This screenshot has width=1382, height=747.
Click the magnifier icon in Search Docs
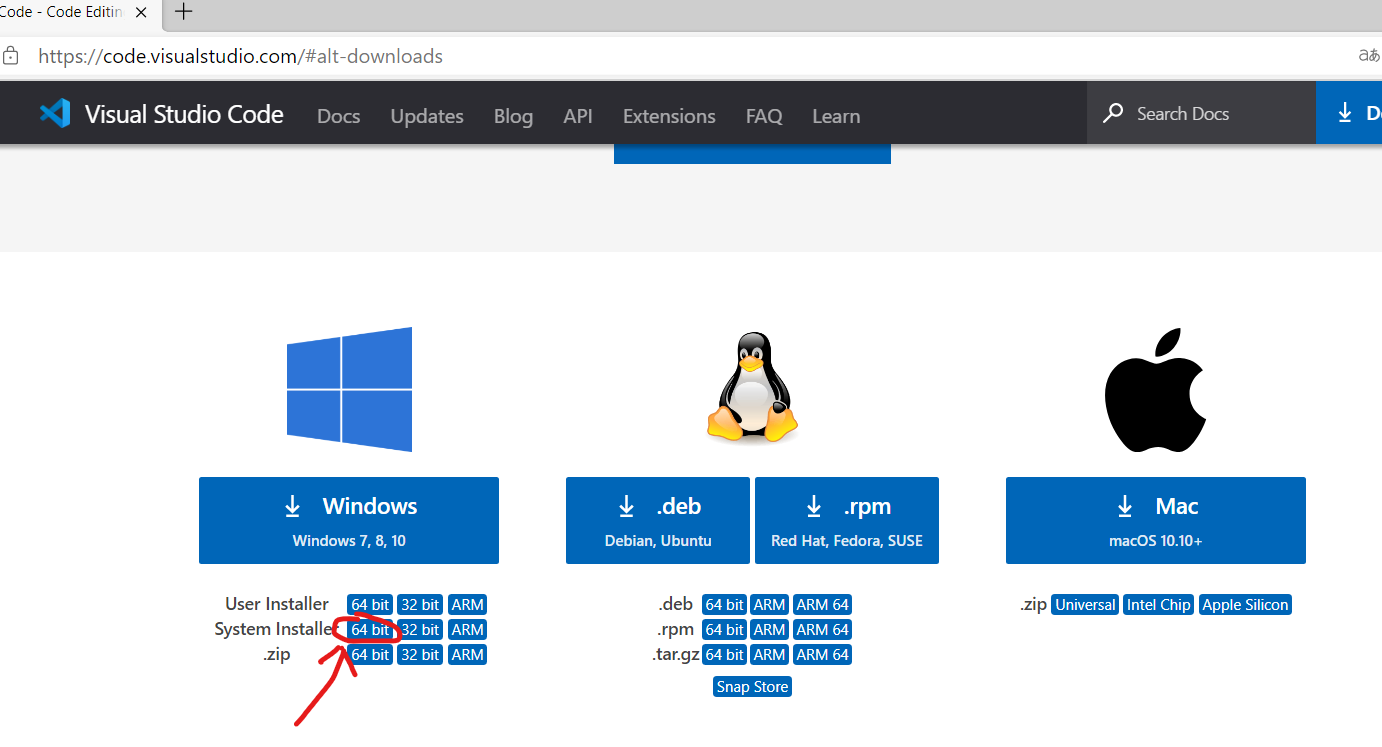1113,113
